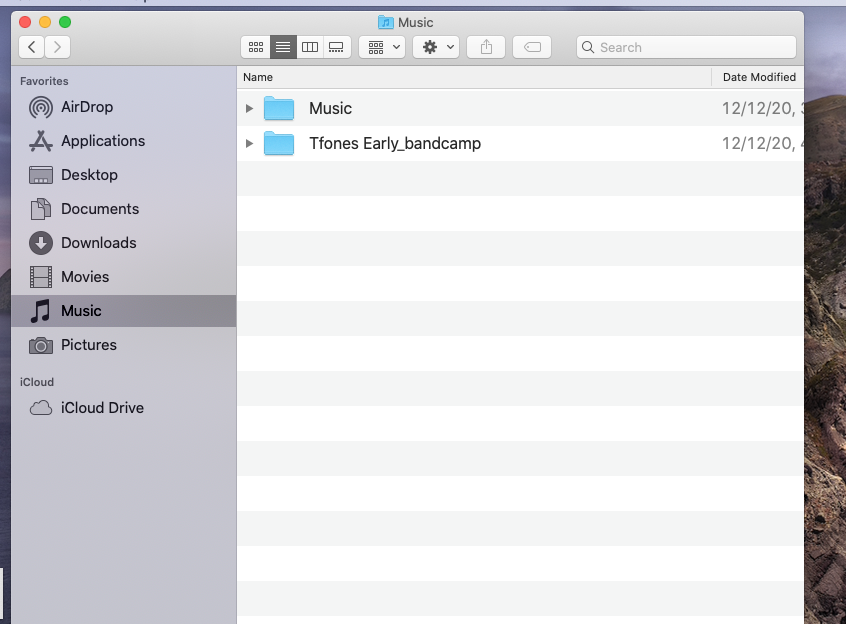Sort files by the Name column header
The image size is (846, 624).
[258, 77]
